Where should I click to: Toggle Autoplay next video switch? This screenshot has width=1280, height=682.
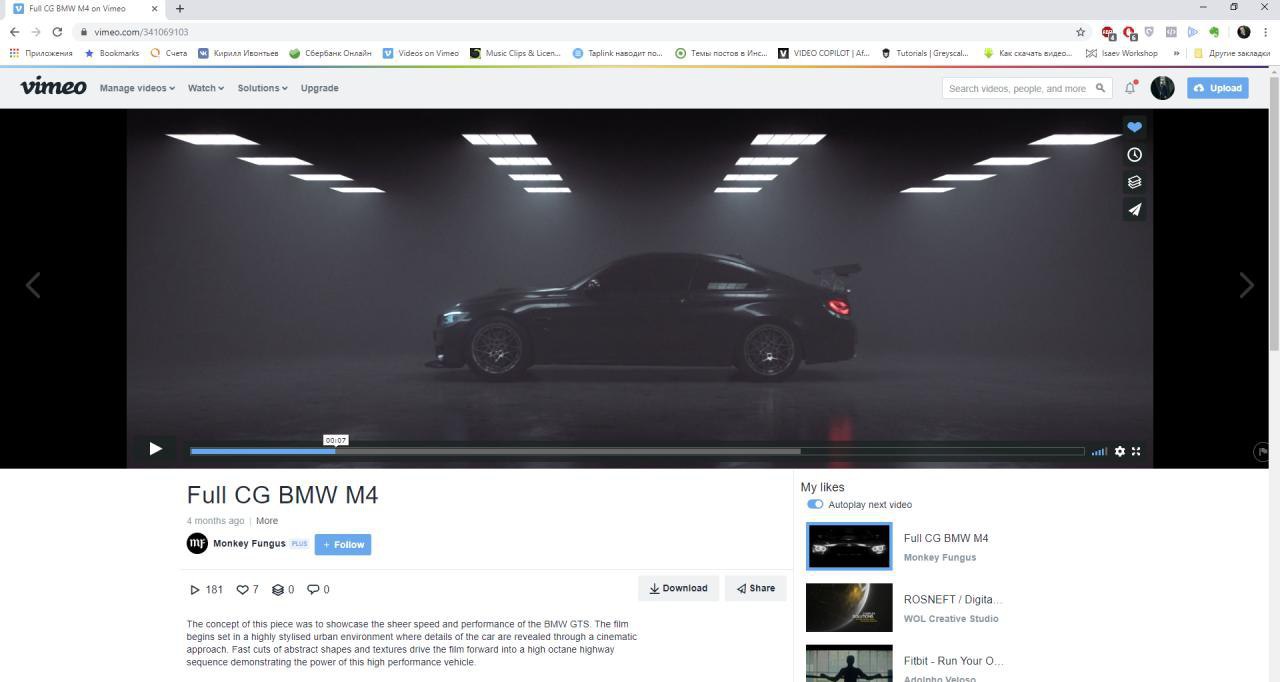[x=815, y=505]
